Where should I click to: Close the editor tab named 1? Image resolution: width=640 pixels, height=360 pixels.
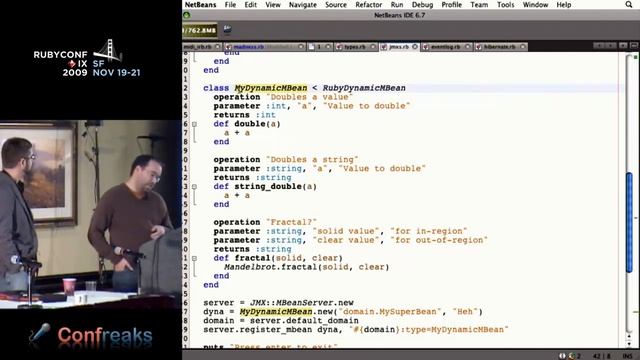[328, 47]
